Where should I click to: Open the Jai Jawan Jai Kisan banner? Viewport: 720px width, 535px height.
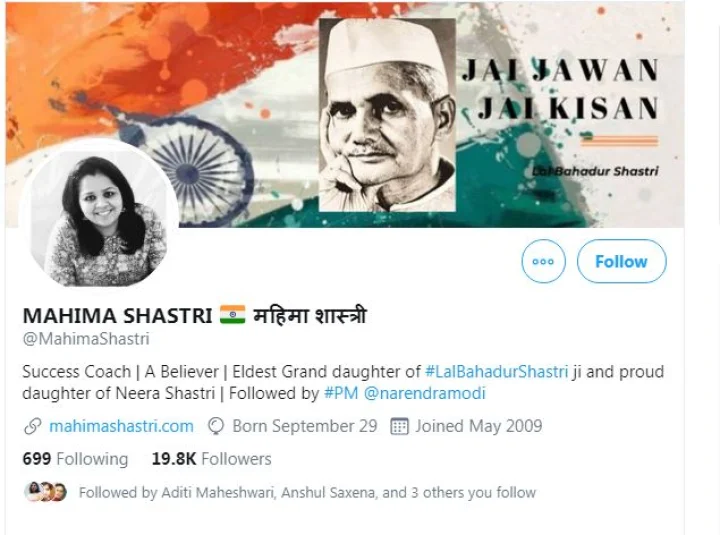pyautogui.click(x=345, y=115)
